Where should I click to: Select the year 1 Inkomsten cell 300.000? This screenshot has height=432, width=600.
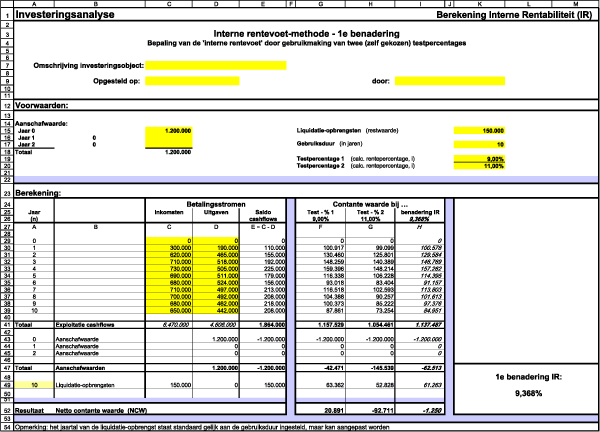point(169,248)
